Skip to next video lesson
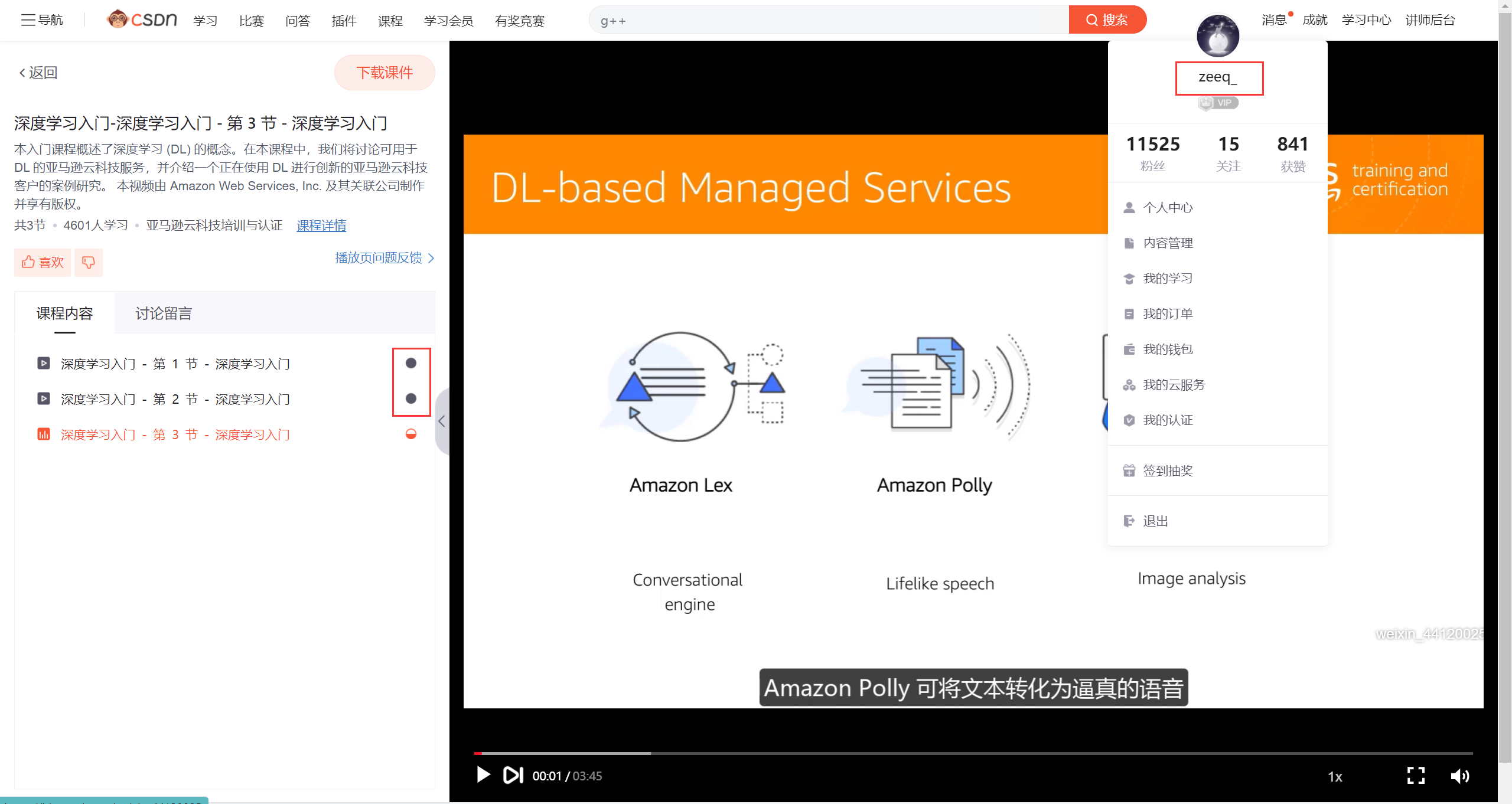Viewport: 1512px width, 804px height. 513,774
